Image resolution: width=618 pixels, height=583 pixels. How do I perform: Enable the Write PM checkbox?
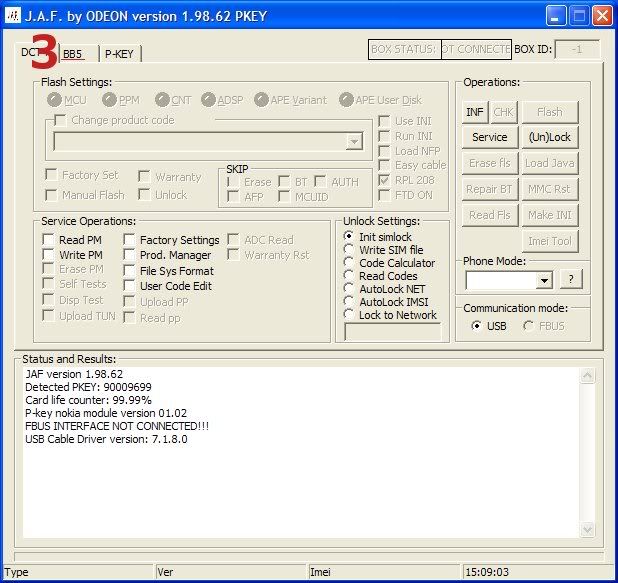click(x=48, y=255)
